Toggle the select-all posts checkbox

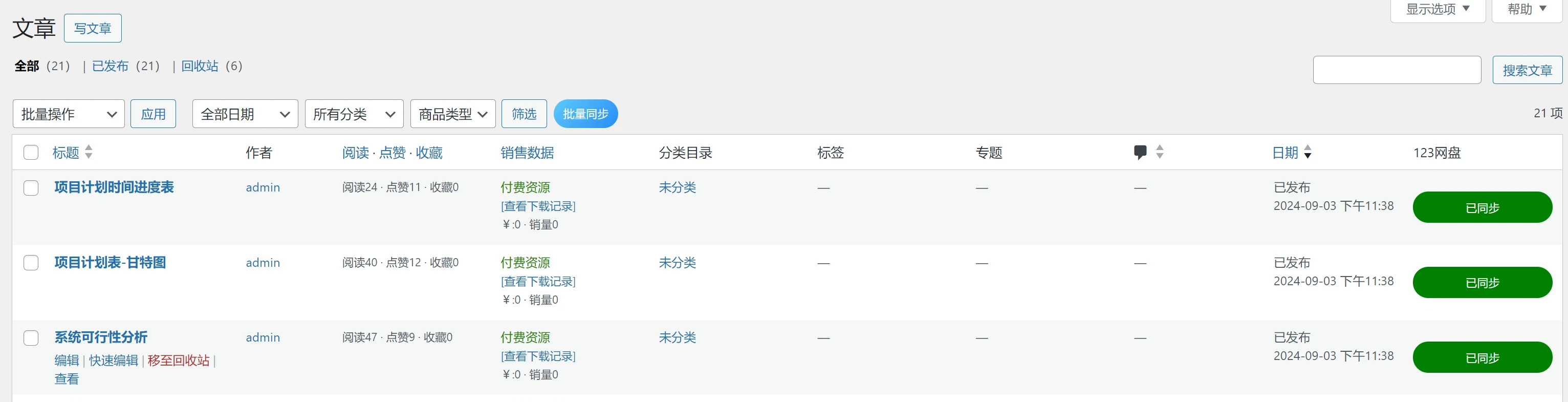click(31, 152)
